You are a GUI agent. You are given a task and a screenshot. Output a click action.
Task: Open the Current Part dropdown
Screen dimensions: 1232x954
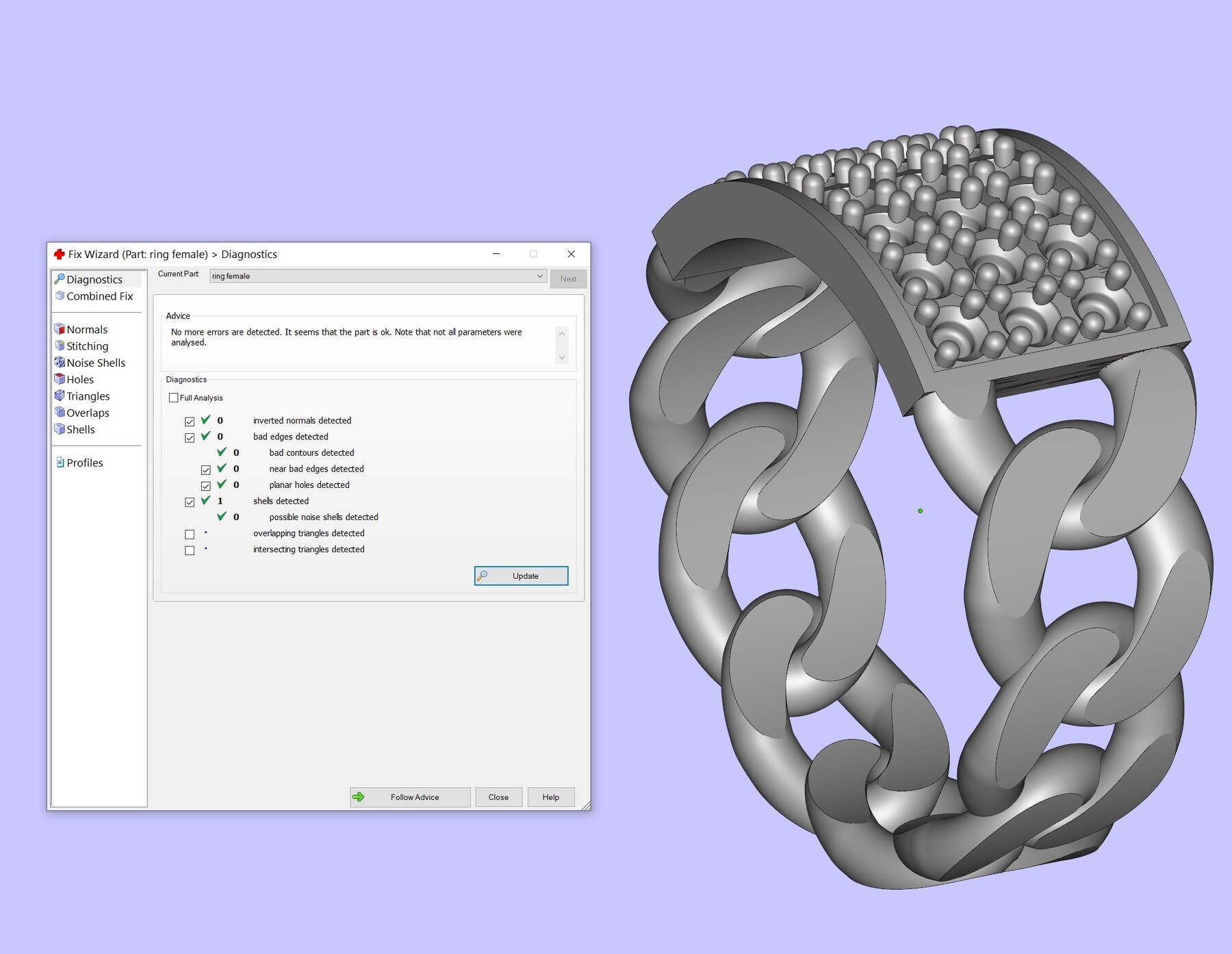378,276
